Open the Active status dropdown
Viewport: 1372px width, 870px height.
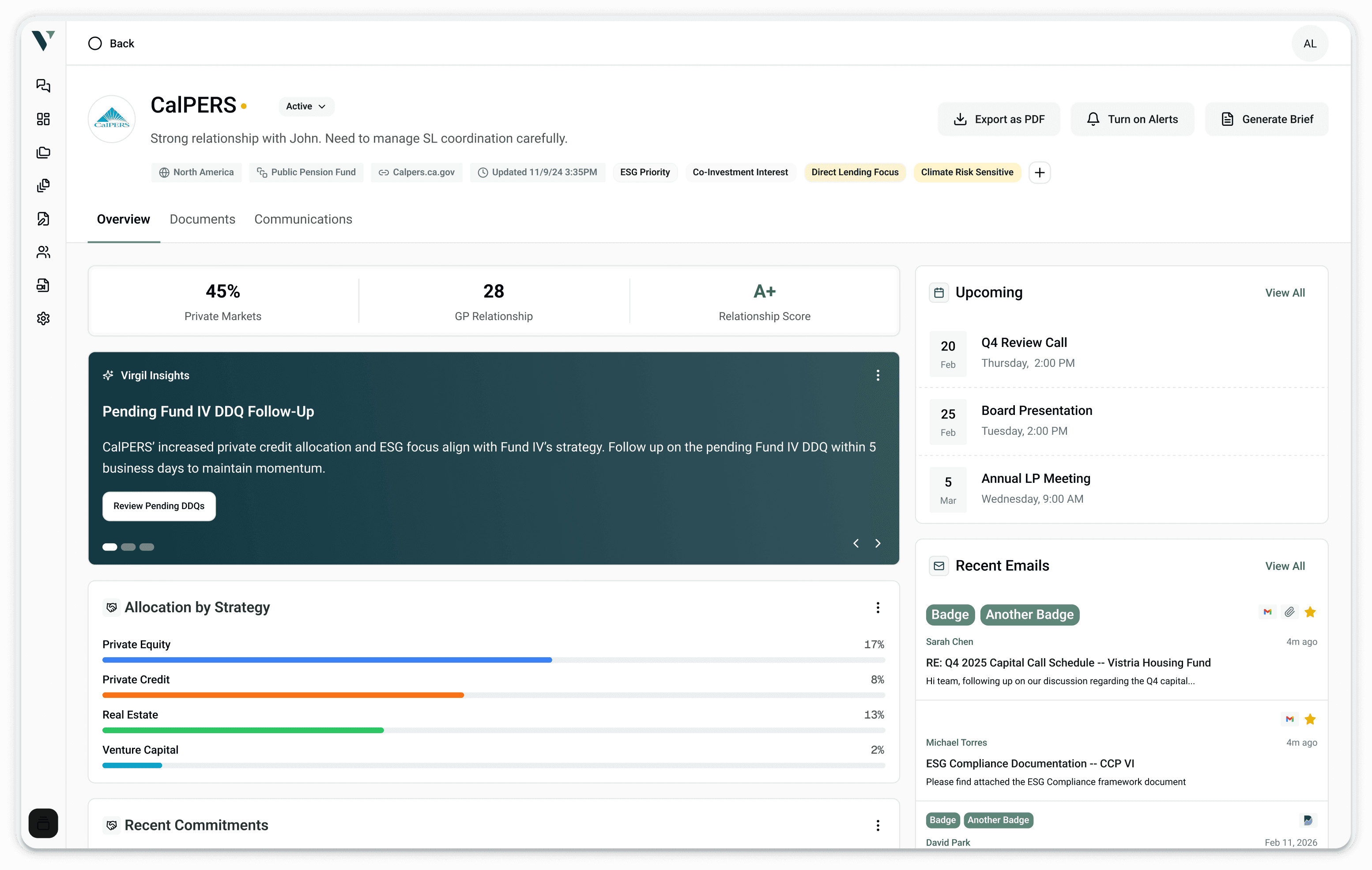(306, 106)
